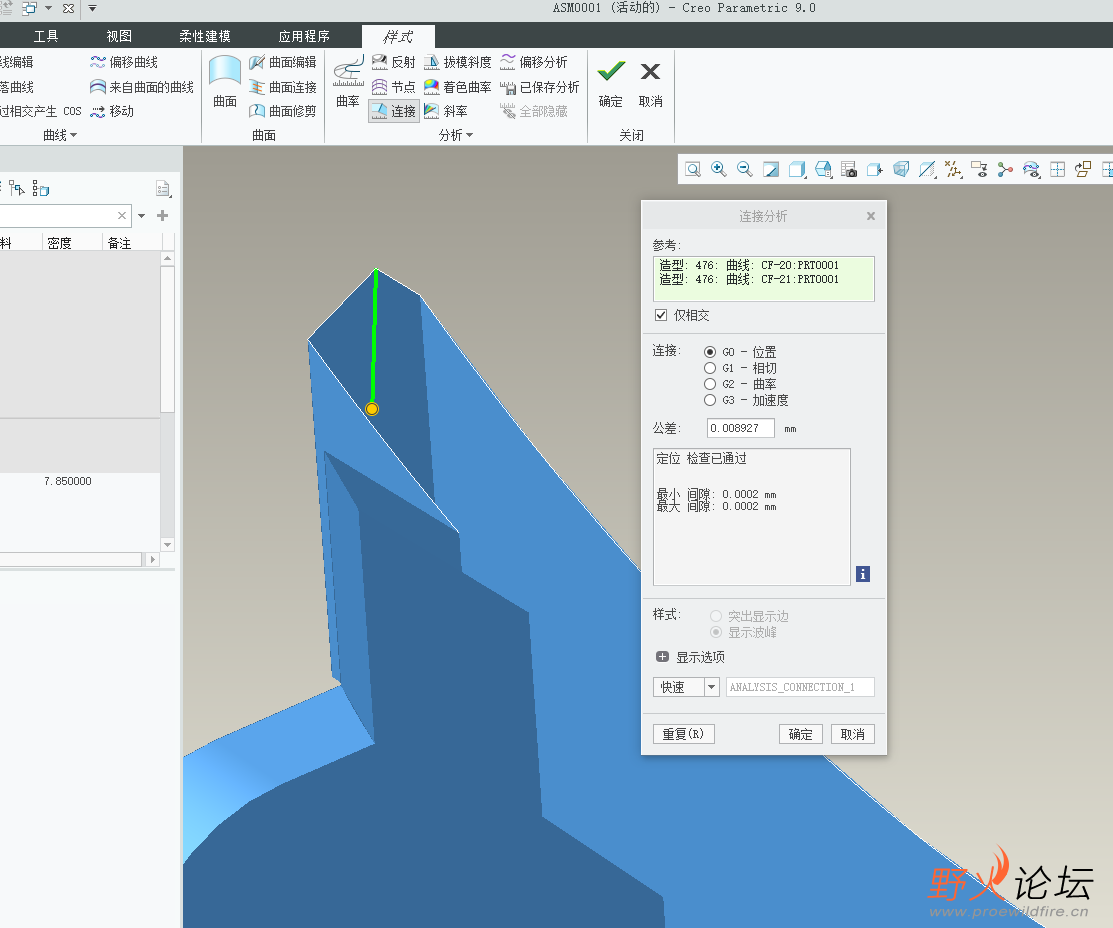Image resolution: width=1113 pixels, height=928 pixels.
Task: Expand the 分析 group dropdown
Action: [456, 135]
